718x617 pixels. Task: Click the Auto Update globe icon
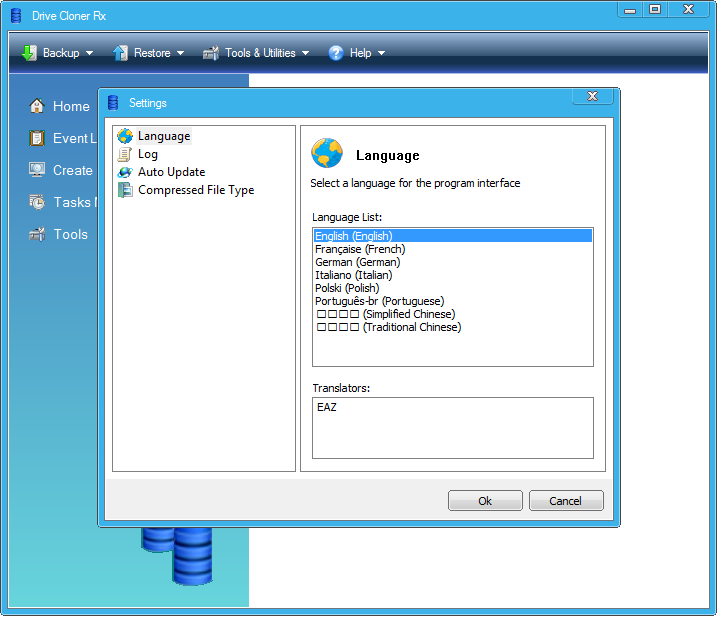tap(125, 172)
